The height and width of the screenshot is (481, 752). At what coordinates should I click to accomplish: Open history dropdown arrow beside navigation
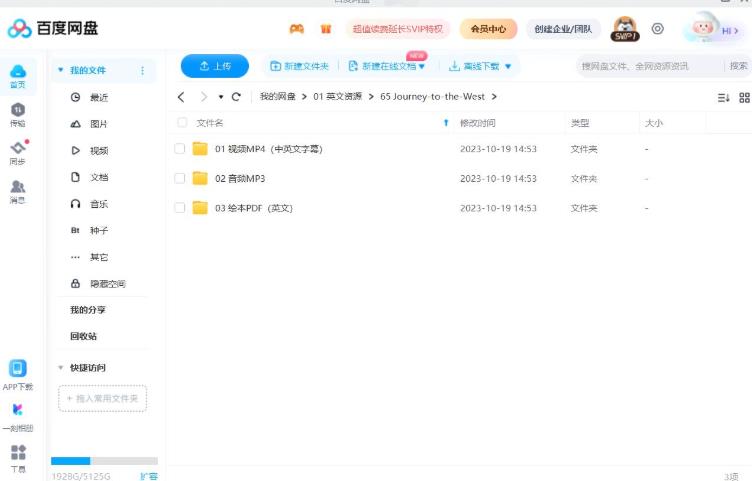221,97
